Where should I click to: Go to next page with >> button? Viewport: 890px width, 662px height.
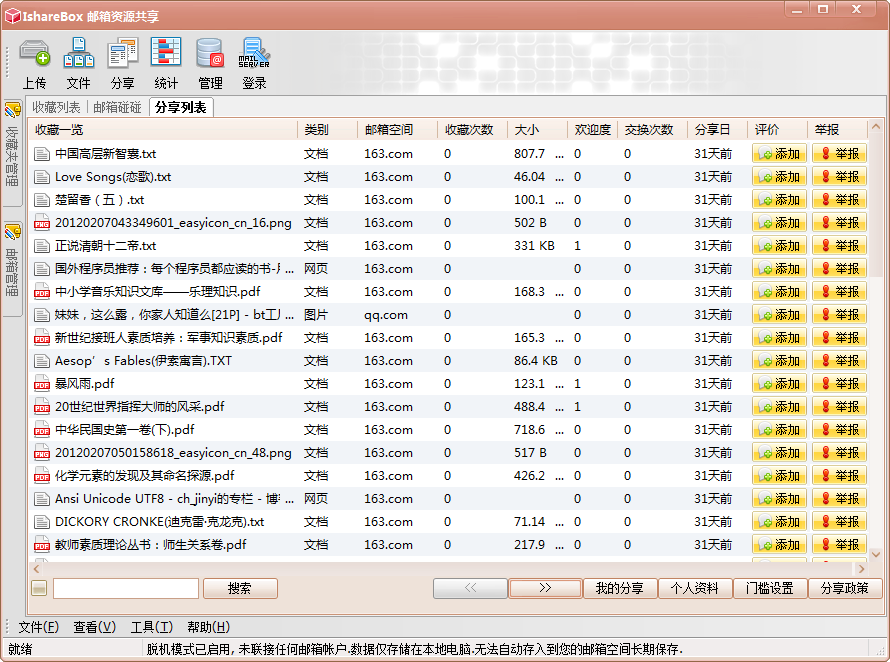545,588
